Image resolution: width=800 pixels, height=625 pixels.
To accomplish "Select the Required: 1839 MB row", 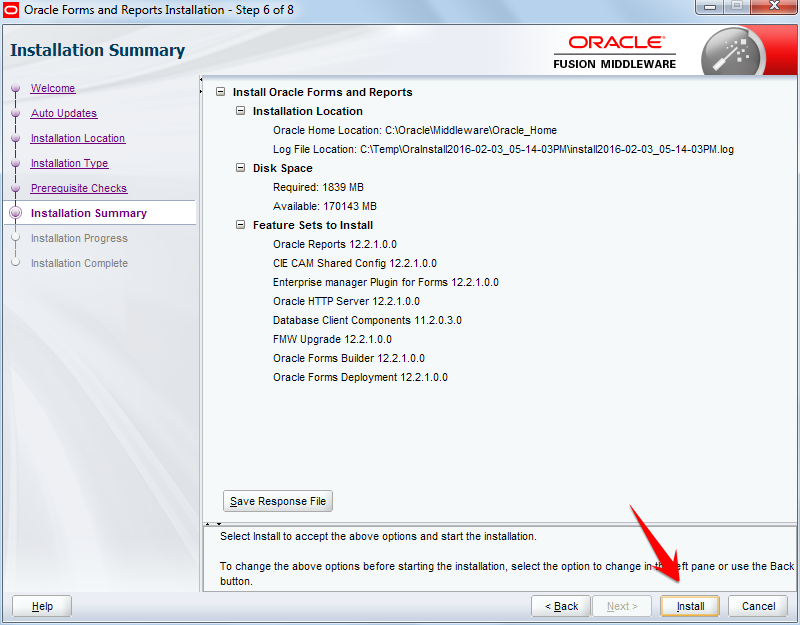I will [318, 187].
